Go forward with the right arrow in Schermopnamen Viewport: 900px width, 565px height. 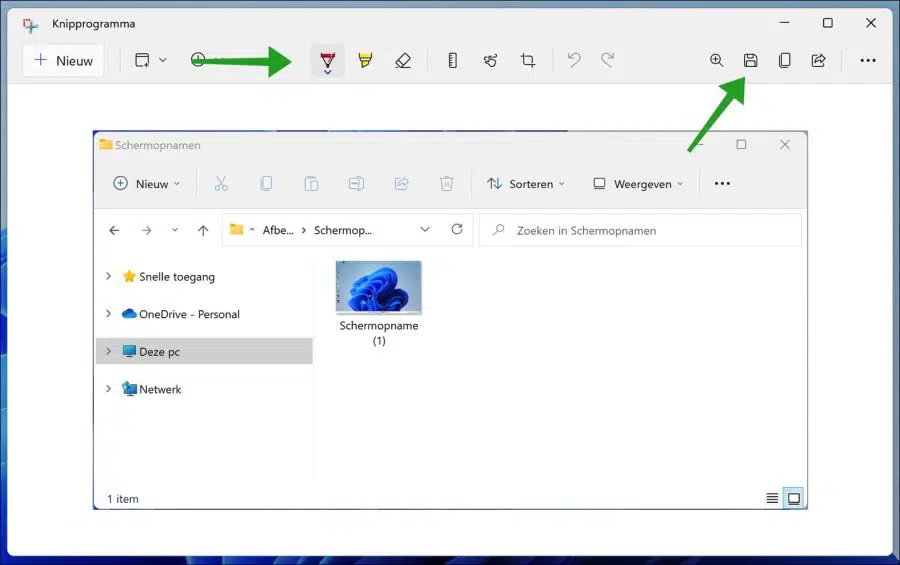[x=146, y=230]
